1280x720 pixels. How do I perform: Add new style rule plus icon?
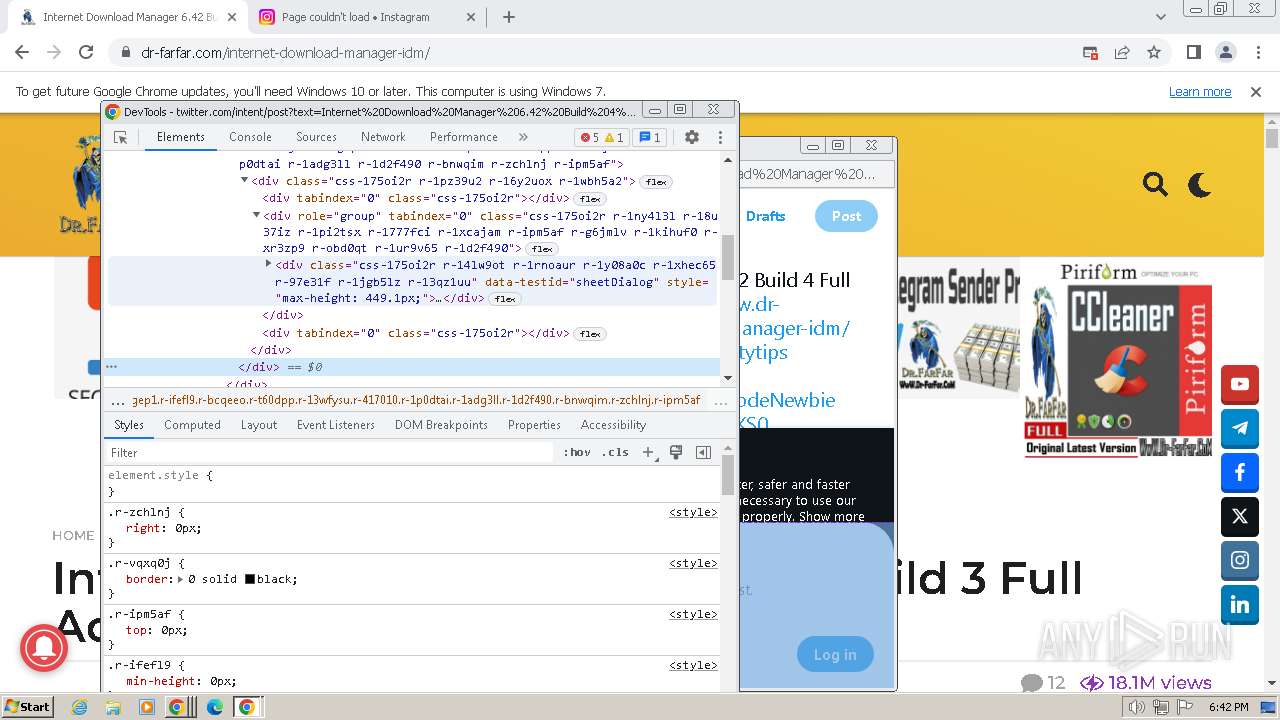(x=648, y=453)
